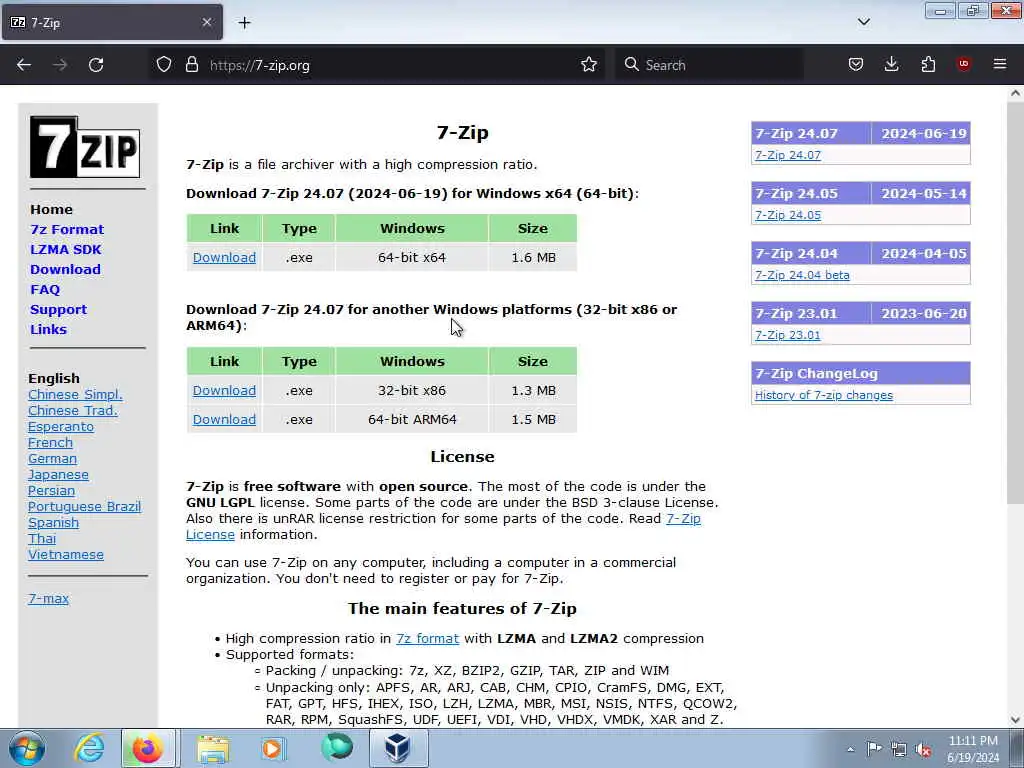Switch to Persian language
Screen dimensions: 1024x768
51,491
